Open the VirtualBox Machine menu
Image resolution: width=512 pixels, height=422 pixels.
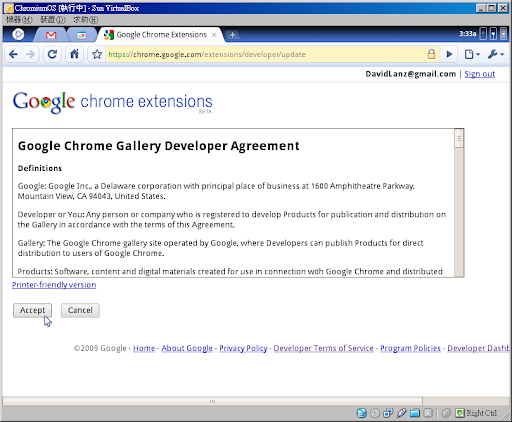[19, 20]
